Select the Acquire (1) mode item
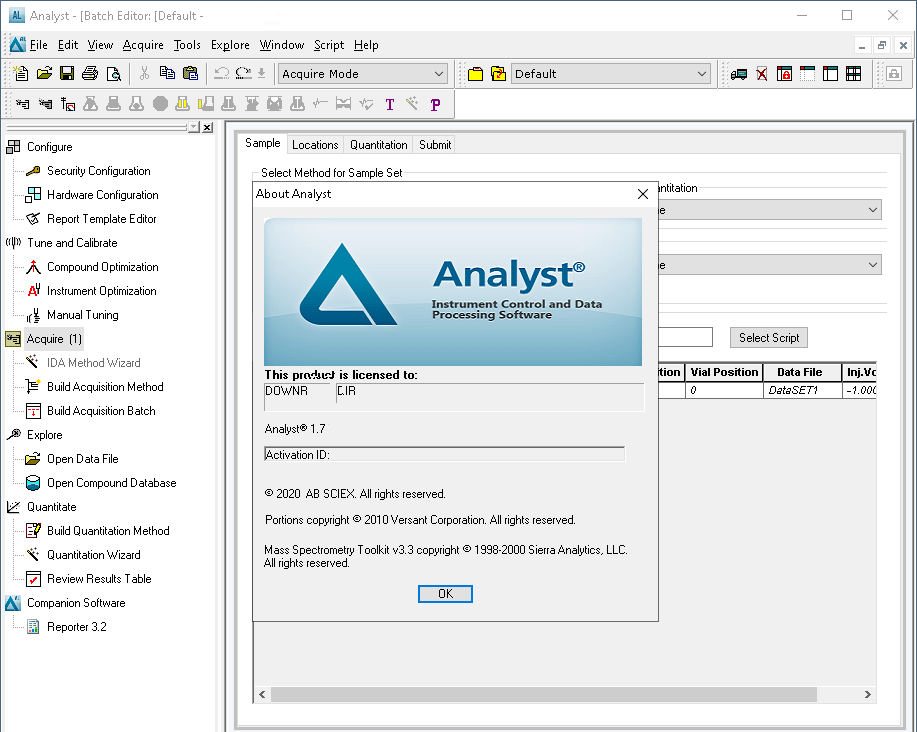 point(54,339)
